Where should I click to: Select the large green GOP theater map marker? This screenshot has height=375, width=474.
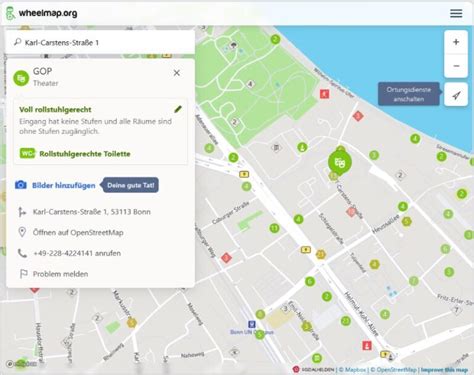pos(339,162)
